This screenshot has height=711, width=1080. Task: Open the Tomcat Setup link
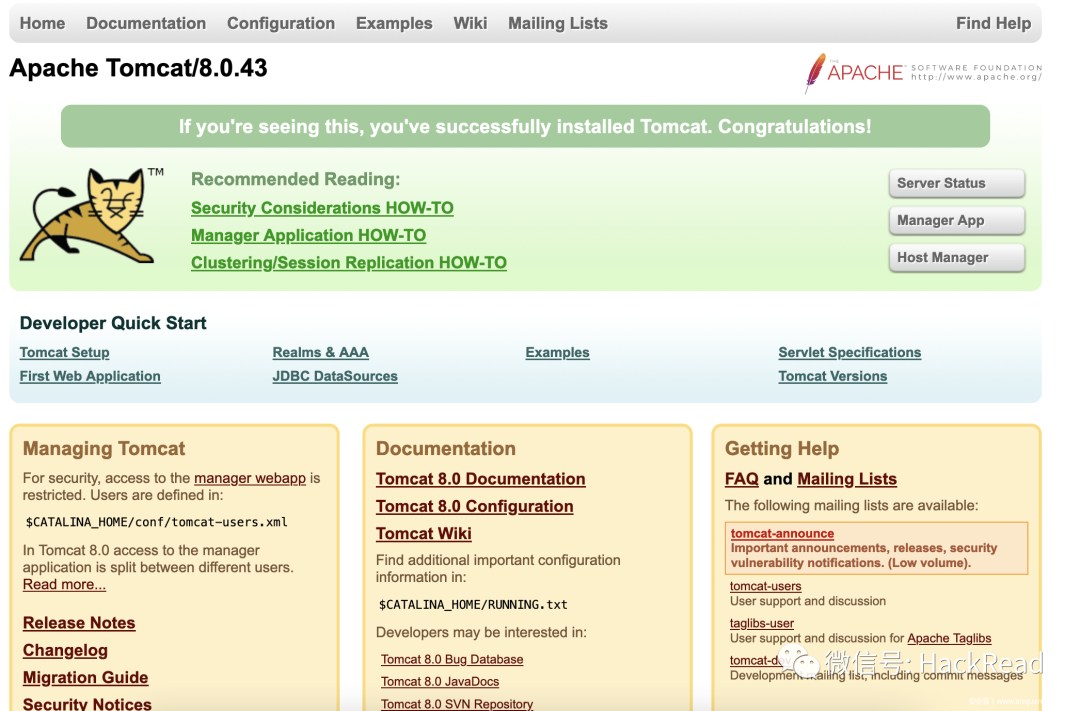click(x=65, y=353)
